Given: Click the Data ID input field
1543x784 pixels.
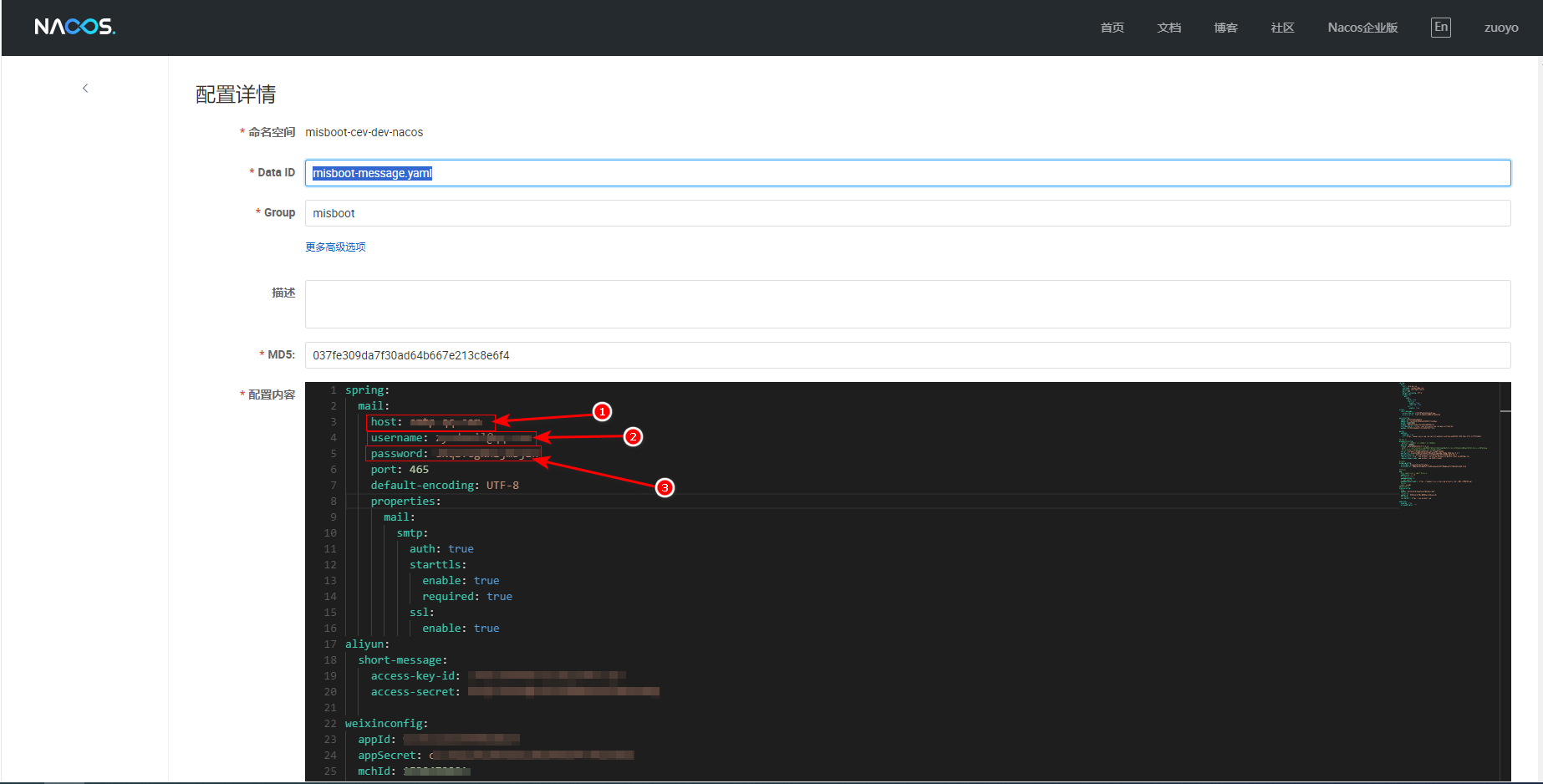Looking at the screenshot, I should 908,173.
